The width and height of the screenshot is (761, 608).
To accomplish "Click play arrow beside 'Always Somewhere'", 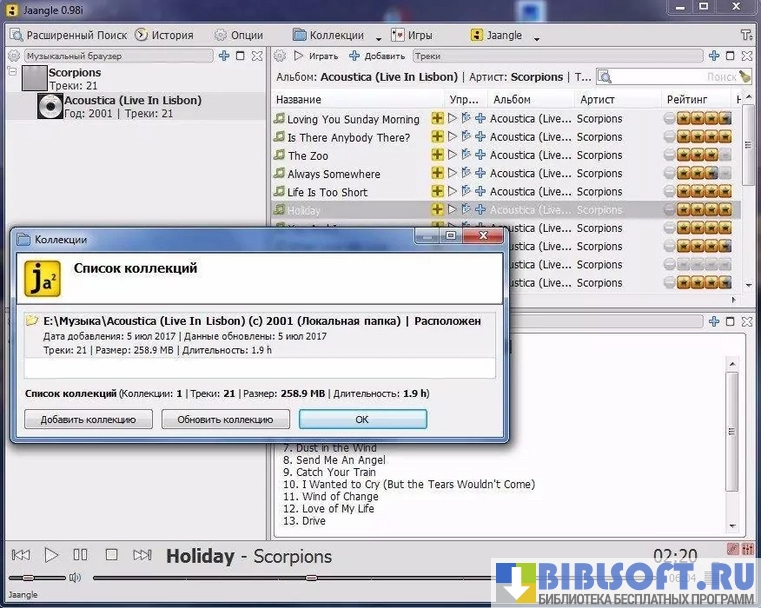I will (452, 173).
